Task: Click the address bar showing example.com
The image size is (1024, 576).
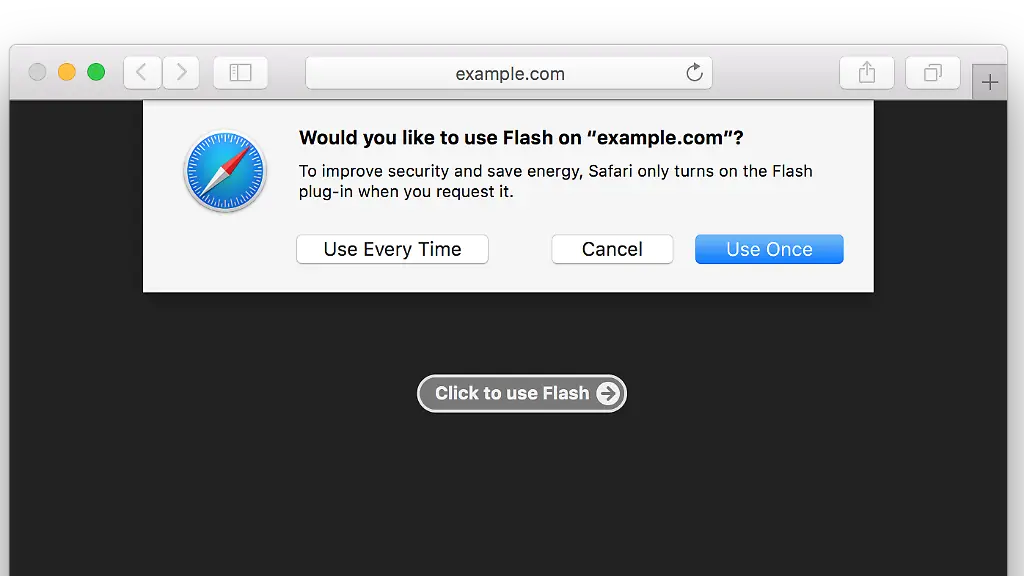Action: (x=510, y=72)
